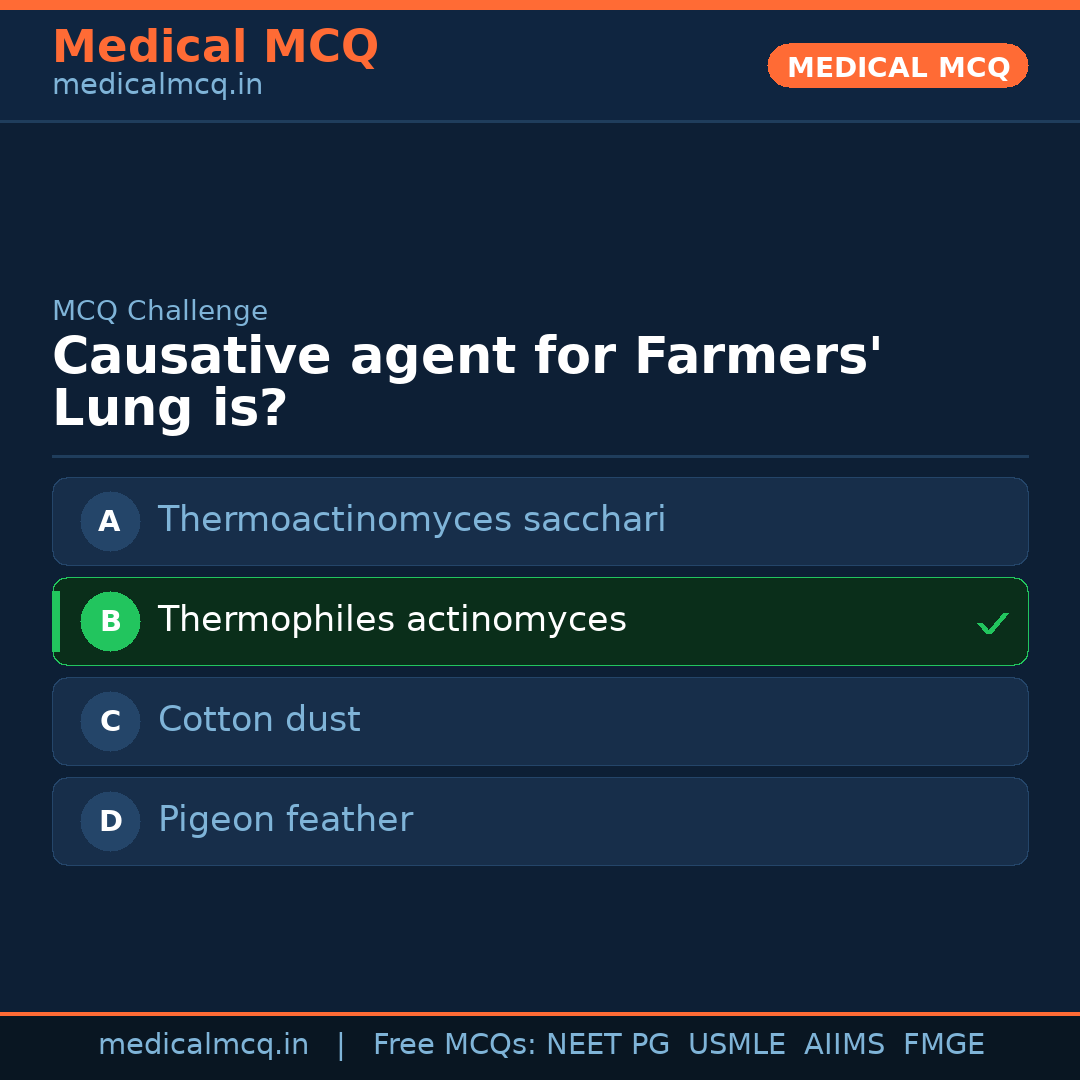Click the MCQ Challenge label
The width and height of the screenshot is (1080, 1080).
[x=160, y=311]
